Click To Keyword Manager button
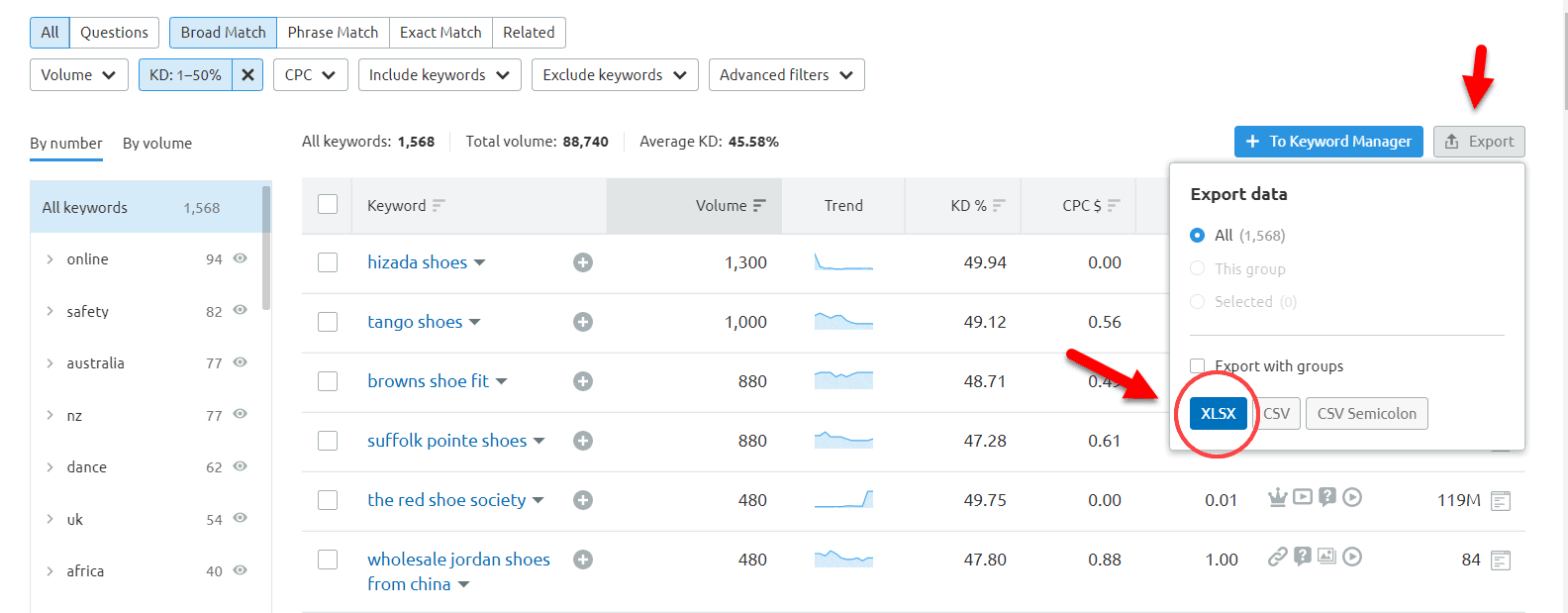Image resolution: width=1568 pixels, height=613 pixels. (1328, 142)
